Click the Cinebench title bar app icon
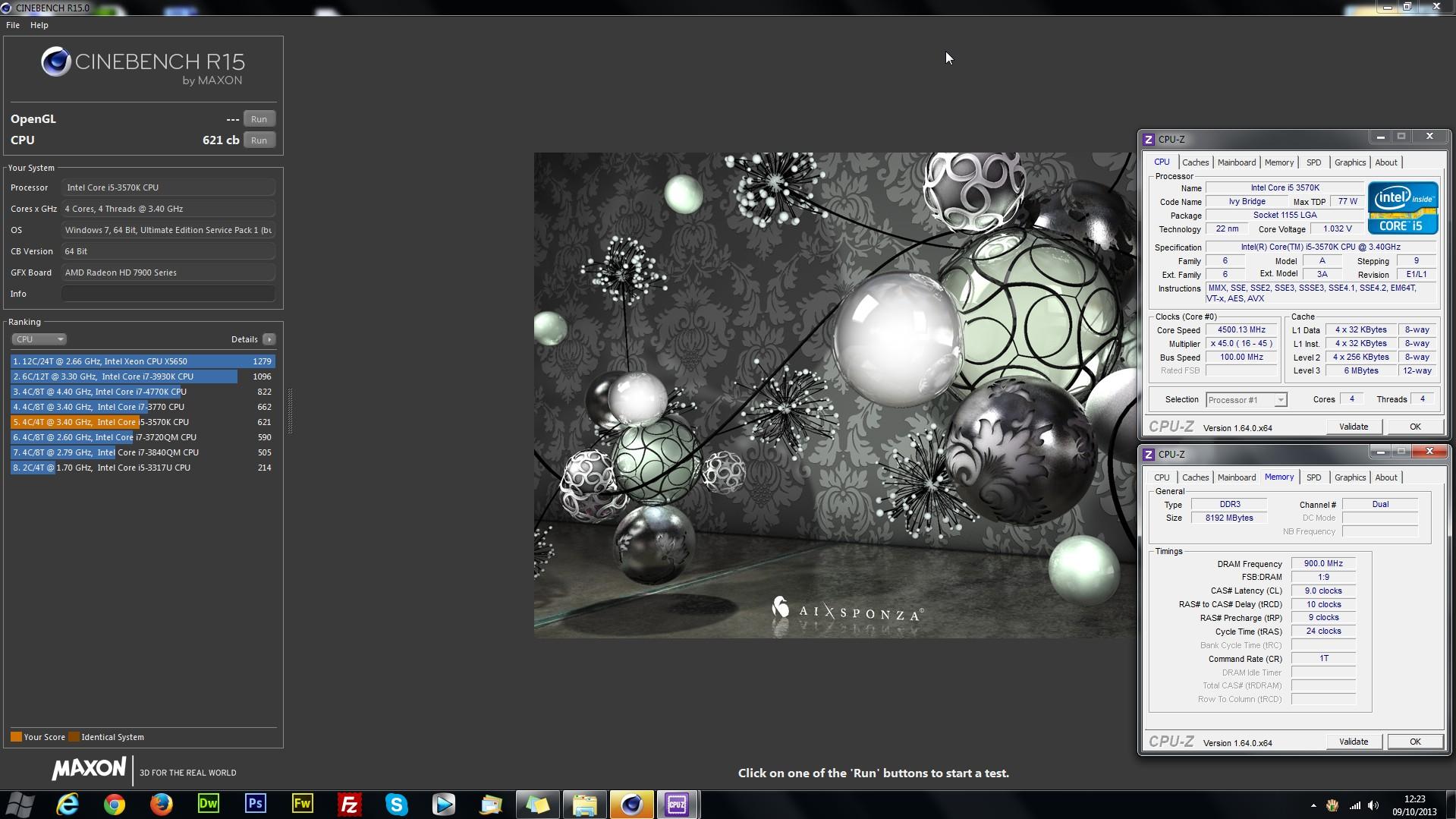 pyautogui.click(x=6, y=8)
